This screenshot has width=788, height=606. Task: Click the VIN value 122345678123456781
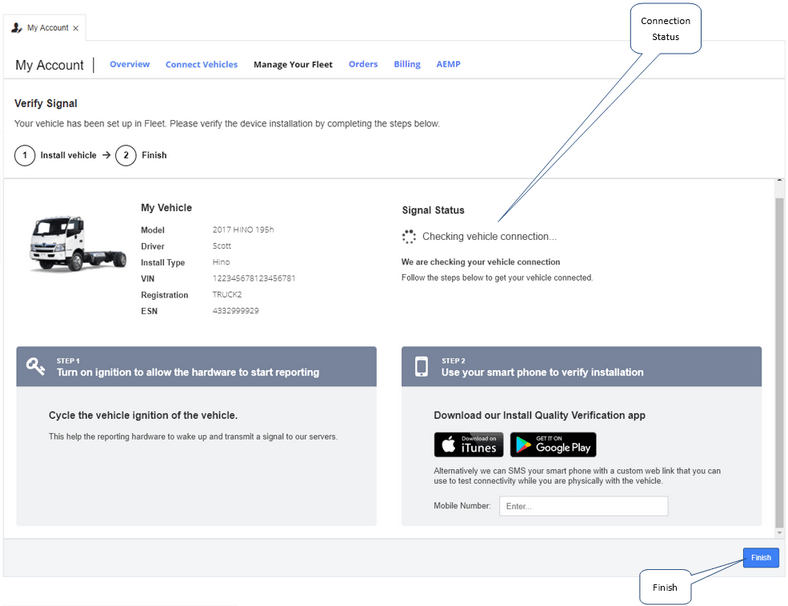(x=254, y=278)
